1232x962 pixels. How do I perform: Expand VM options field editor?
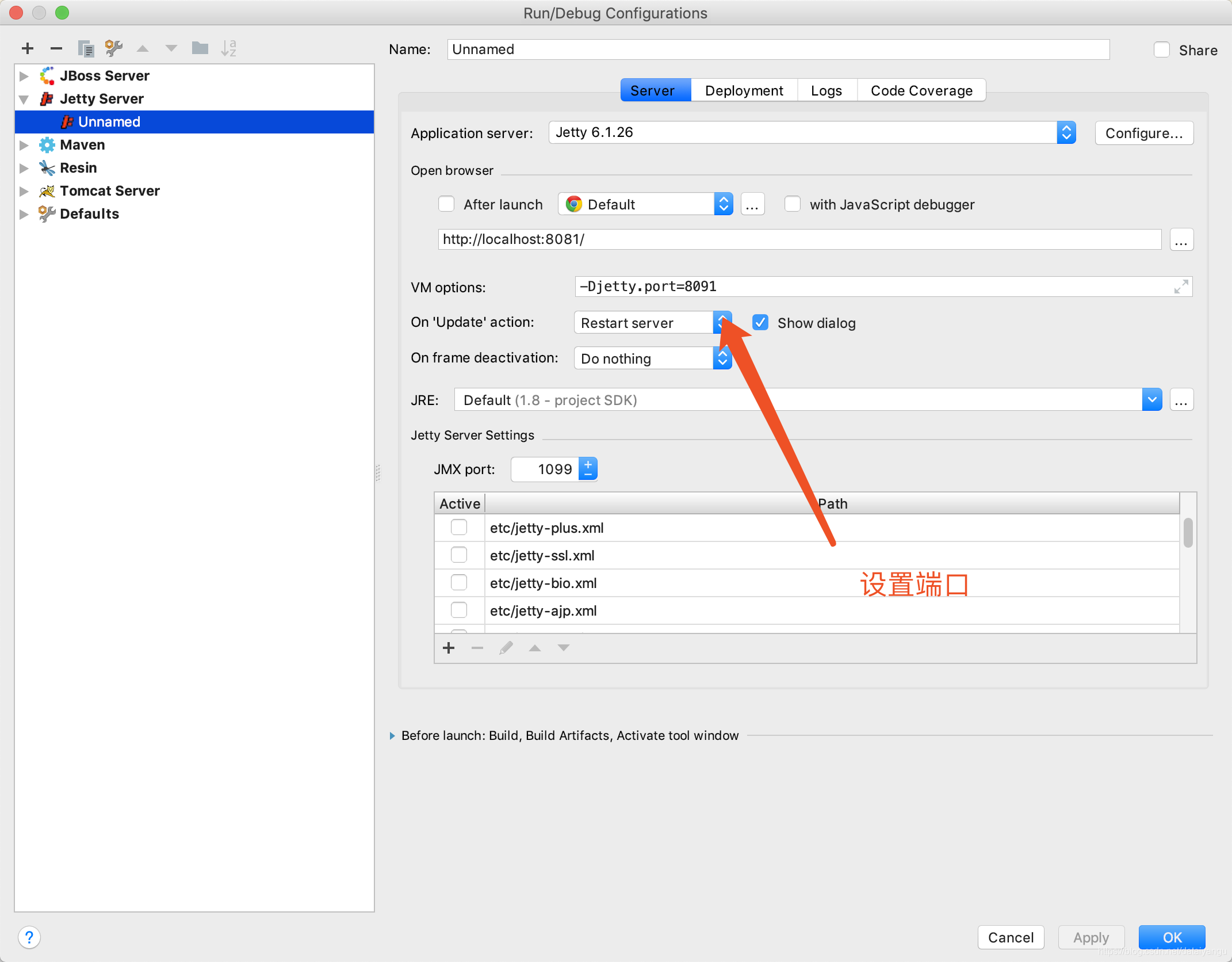point(1181,287)
